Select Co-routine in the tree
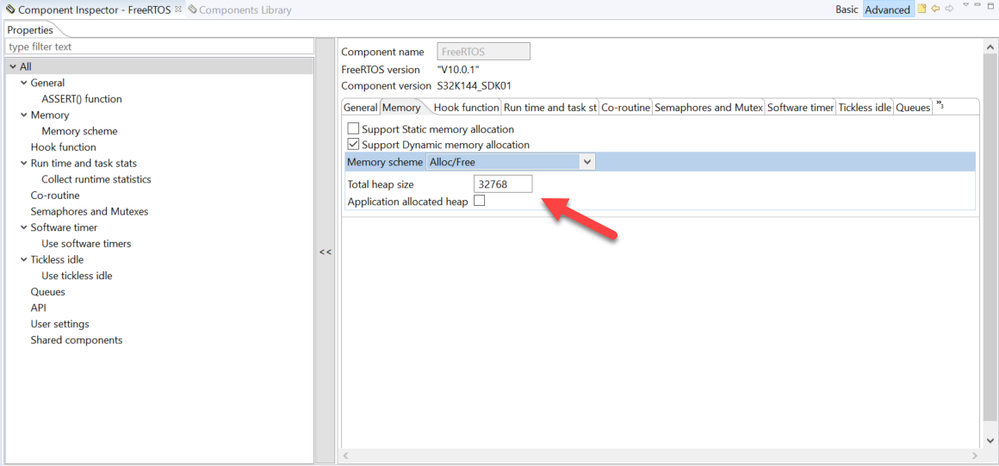The image size is (999, 466). [x=55, y=195]
